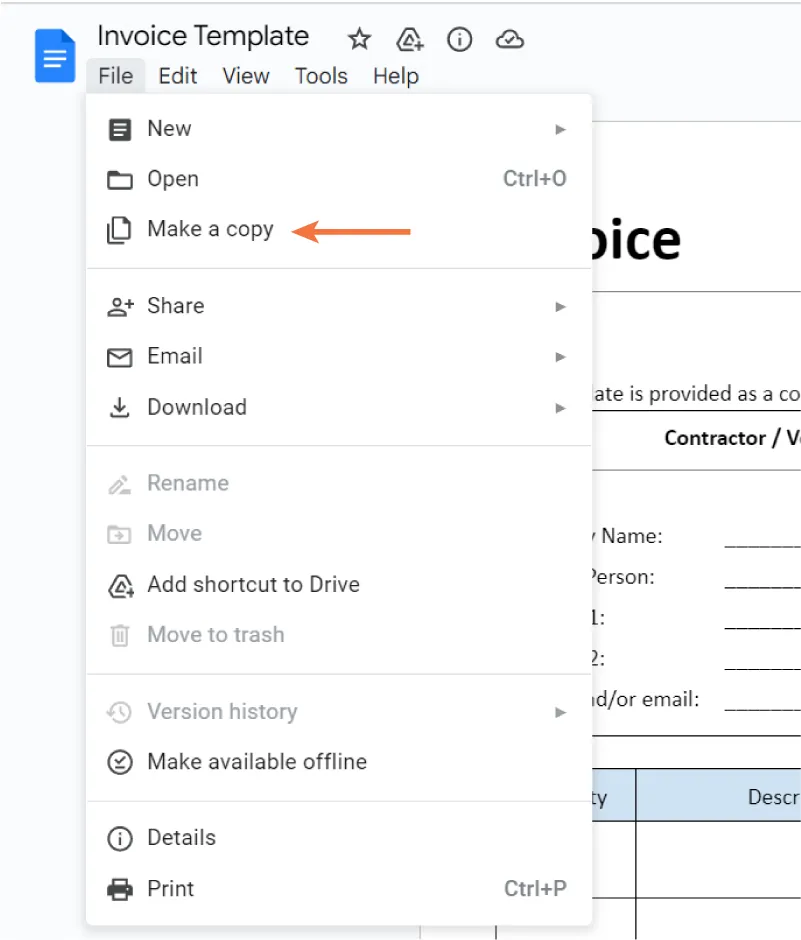Expand the Share submenu
The image size is (801, 940).
pos(560,306)
